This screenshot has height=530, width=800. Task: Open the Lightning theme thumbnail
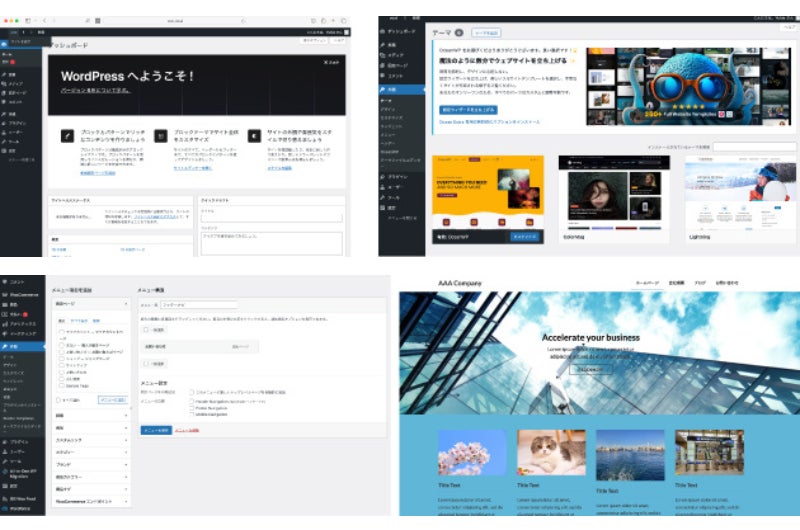pos(740,193)
